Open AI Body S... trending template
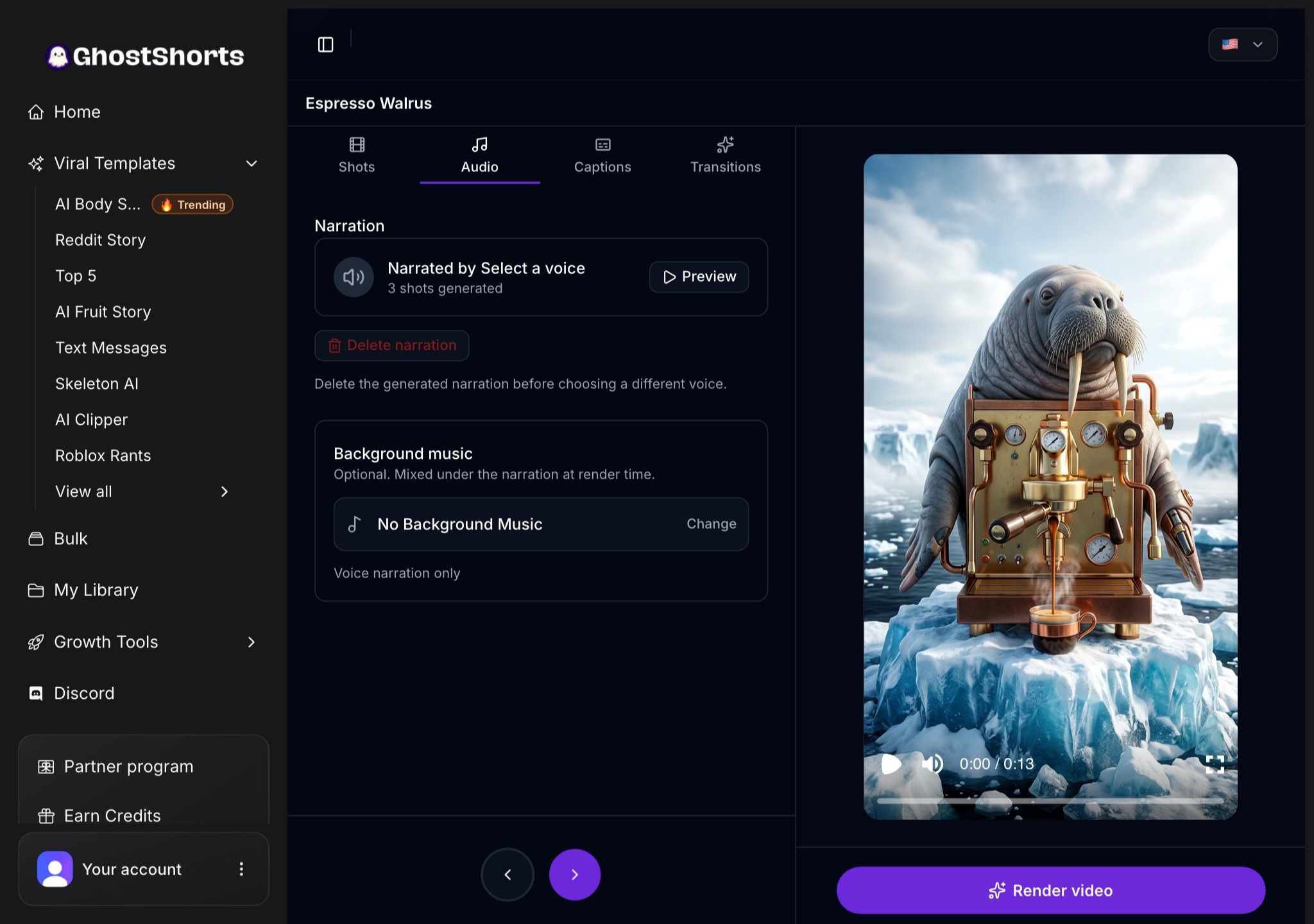Viewport: 1314px width, 924px height. pyautogui.click(x=98, y=204)
